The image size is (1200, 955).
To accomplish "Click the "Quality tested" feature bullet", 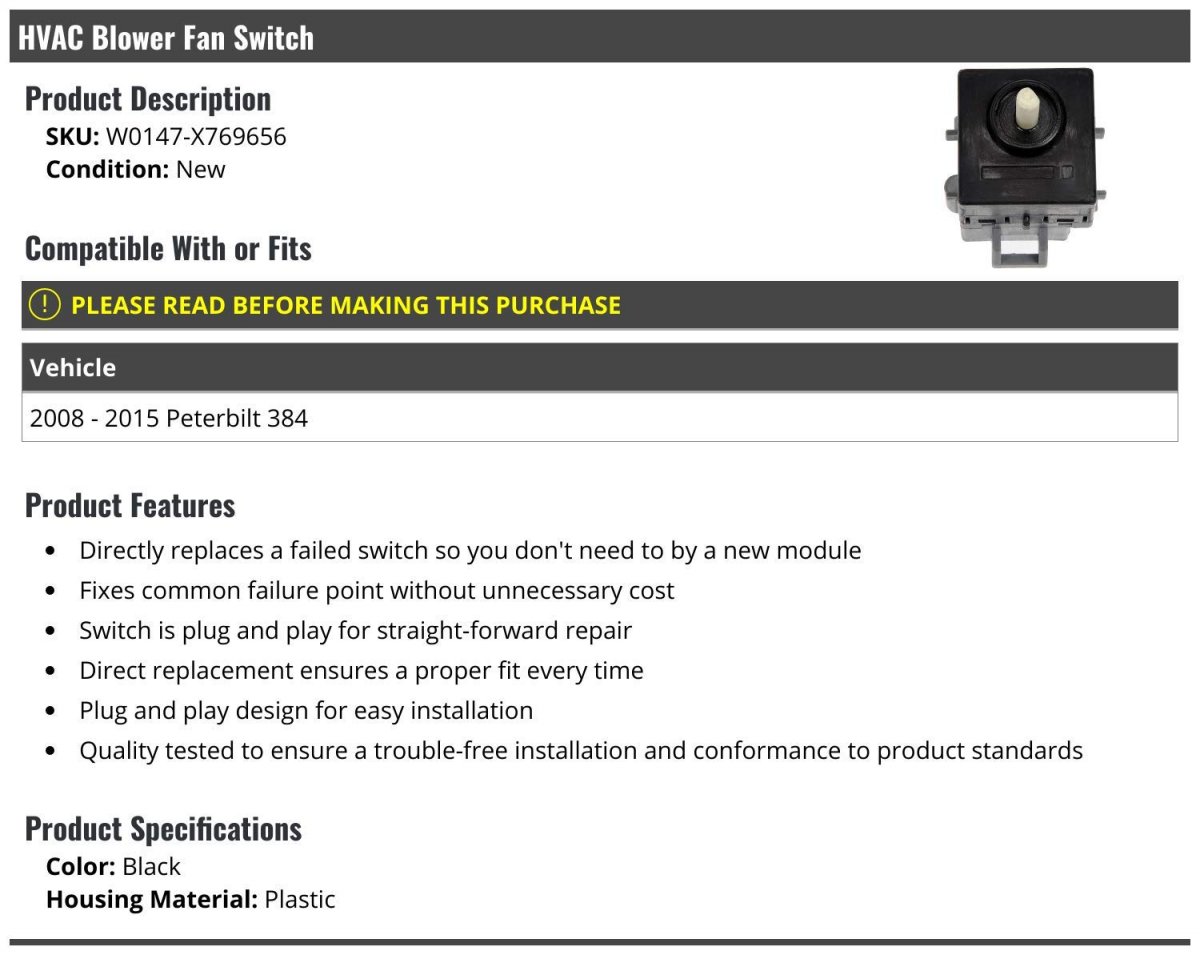I will (x=581, y=750).
